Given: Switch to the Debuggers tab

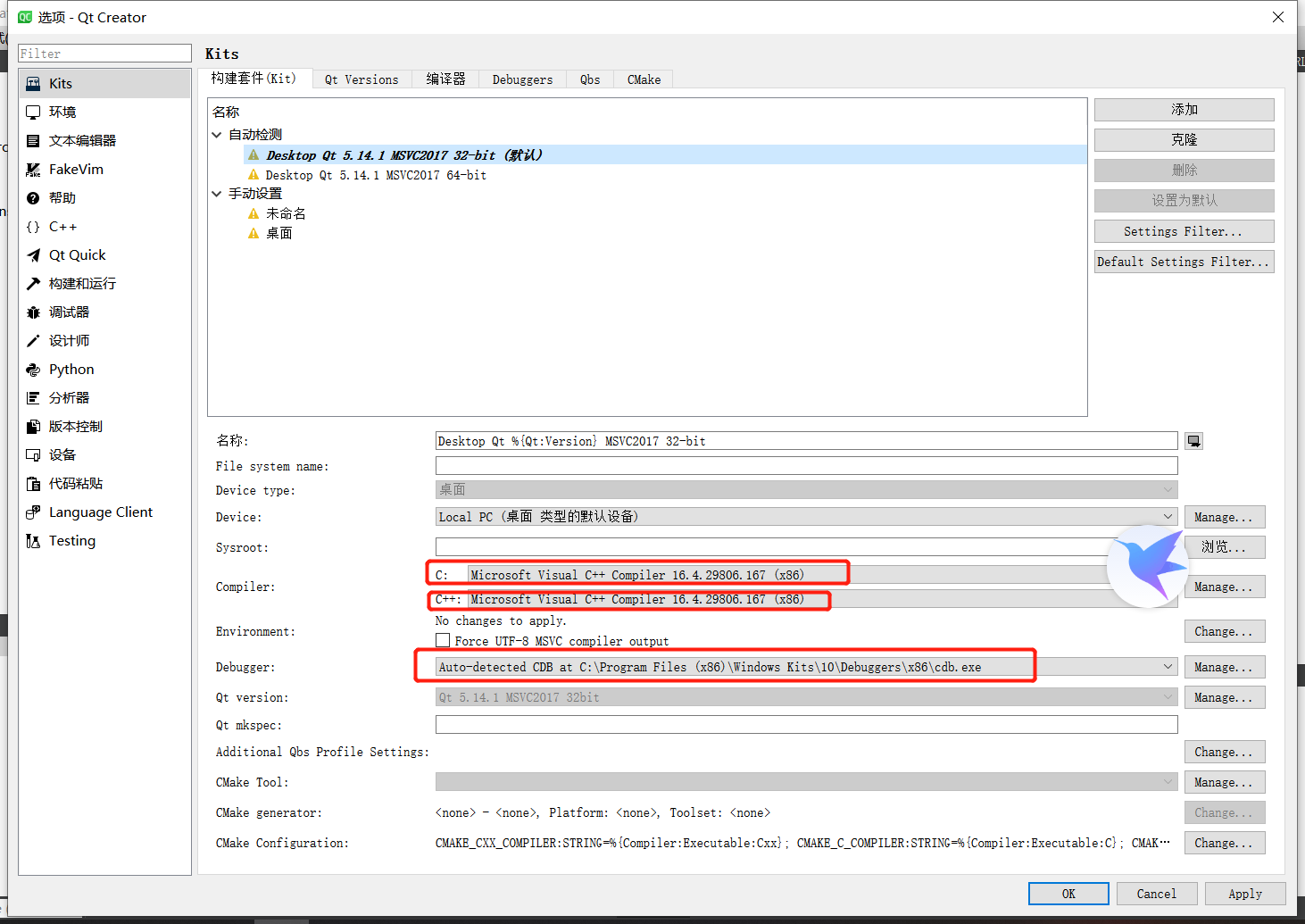Looking at the screenshot, I should [522, 79].
